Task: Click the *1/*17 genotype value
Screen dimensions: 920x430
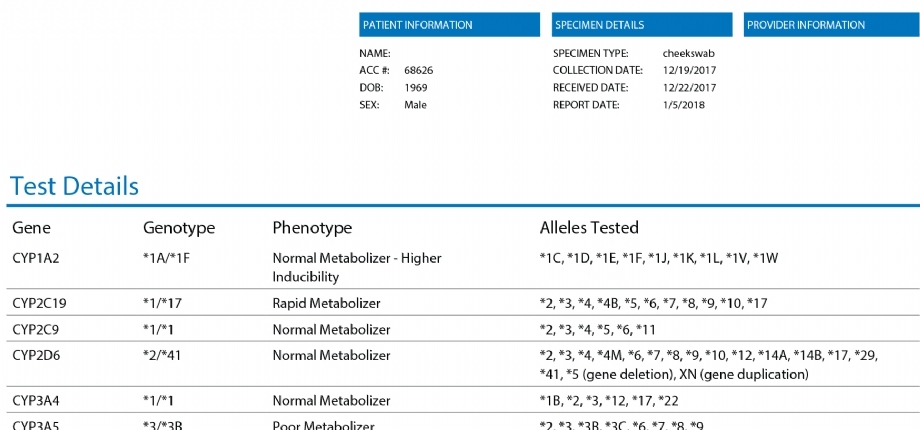Action: point(163,303)
